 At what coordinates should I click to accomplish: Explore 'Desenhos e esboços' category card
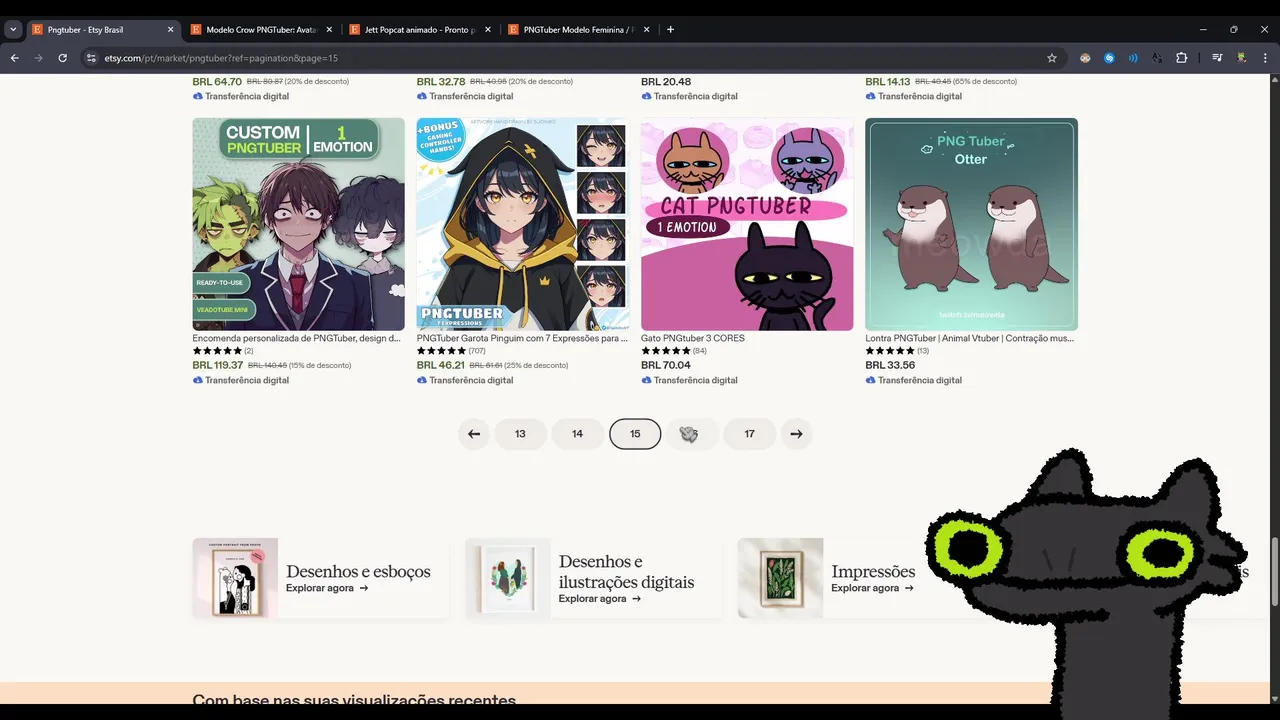[321, 578]
